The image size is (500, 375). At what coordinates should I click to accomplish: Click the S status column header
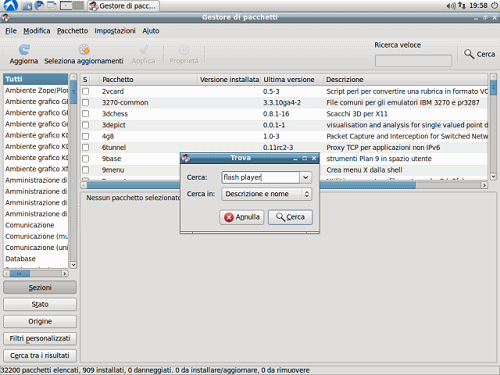point(85,80)
